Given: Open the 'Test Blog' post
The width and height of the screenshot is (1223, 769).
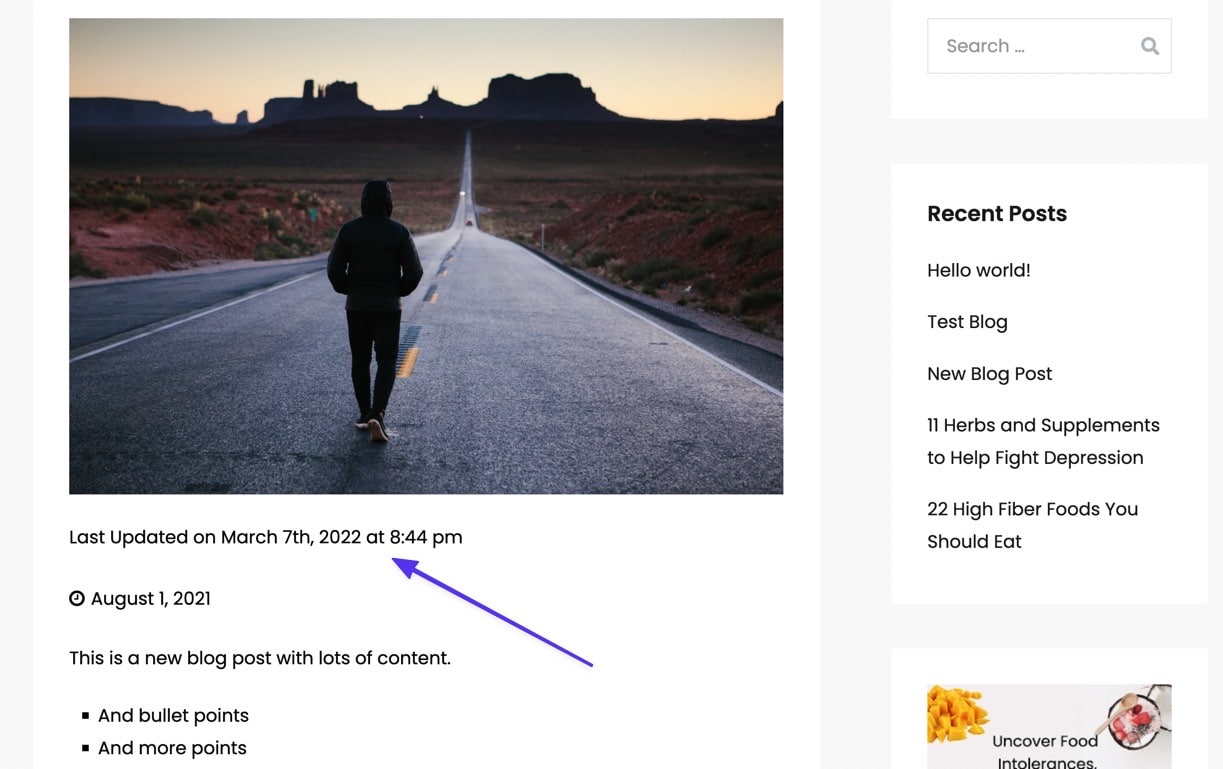Looking at the screenshot, I should coord(967,321).
